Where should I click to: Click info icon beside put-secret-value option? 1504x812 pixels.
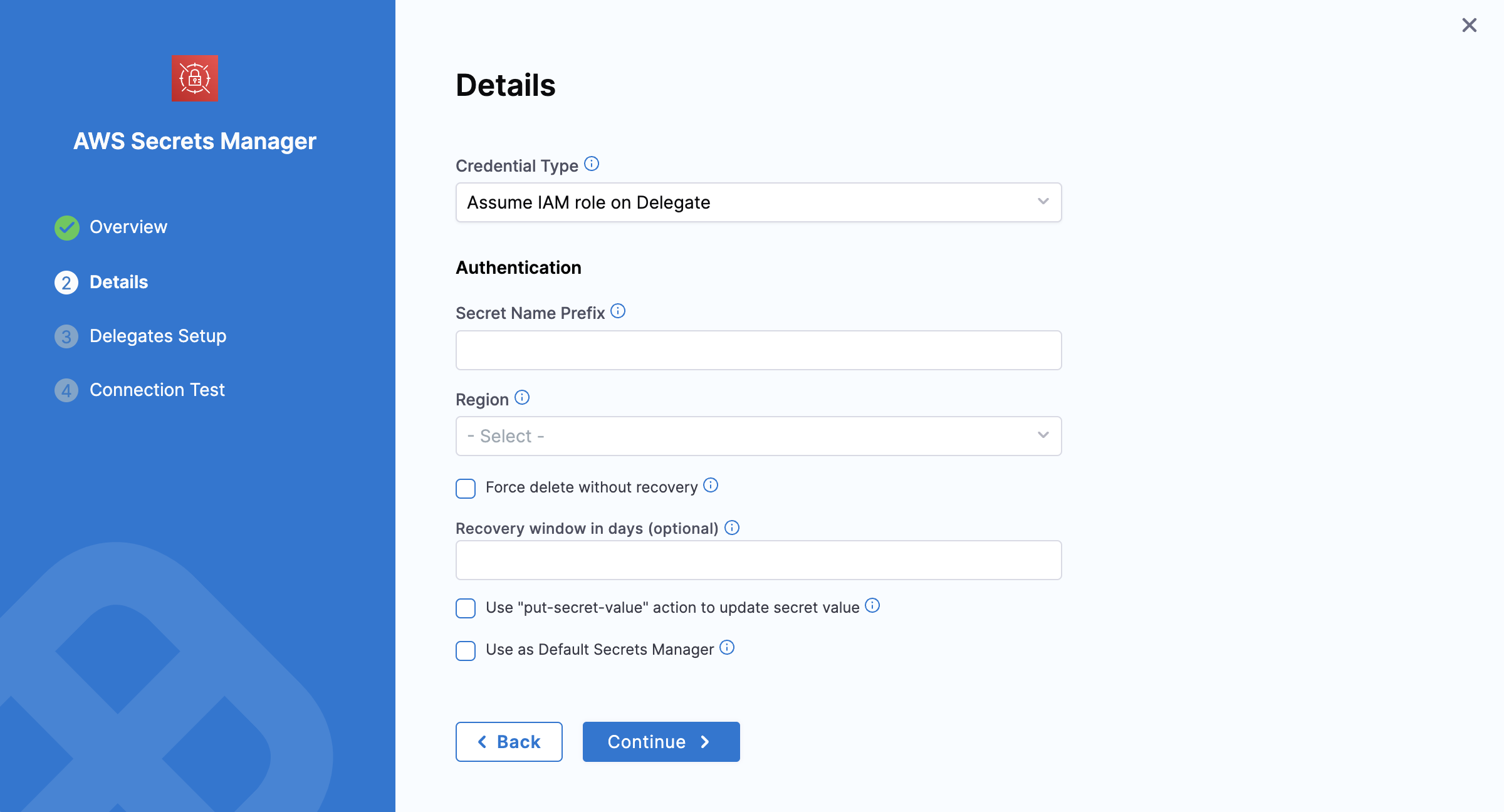[872, 606]
